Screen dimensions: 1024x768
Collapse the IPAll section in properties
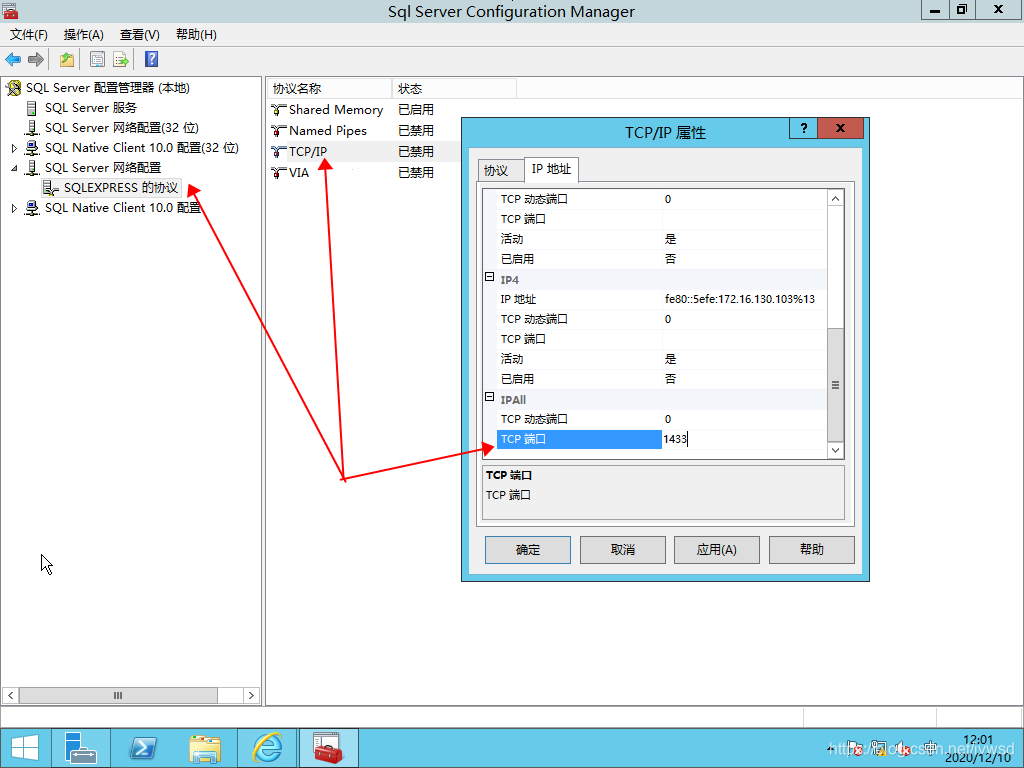point(490,398)
